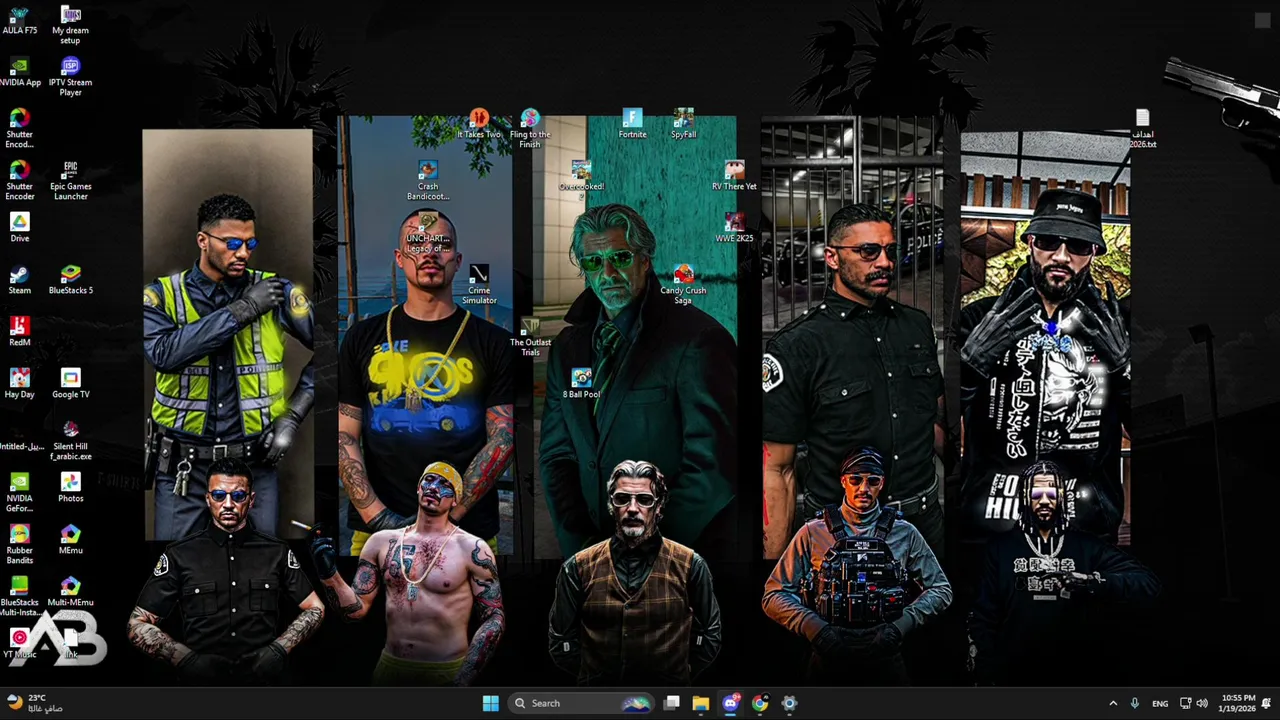
Task: Open Settings gear on the taskbar
Action: coord(789,703)
